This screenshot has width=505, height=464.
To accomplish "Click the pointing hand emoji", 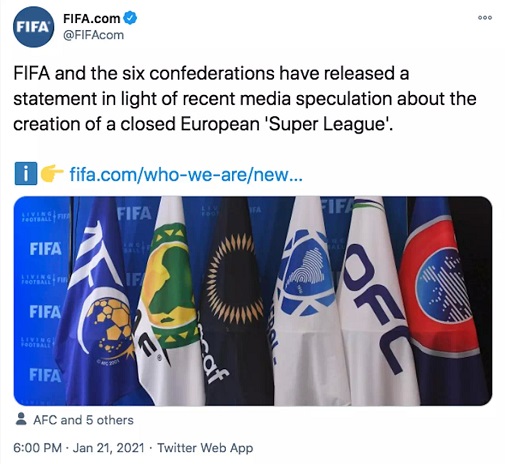I will (x=52, y=174).
